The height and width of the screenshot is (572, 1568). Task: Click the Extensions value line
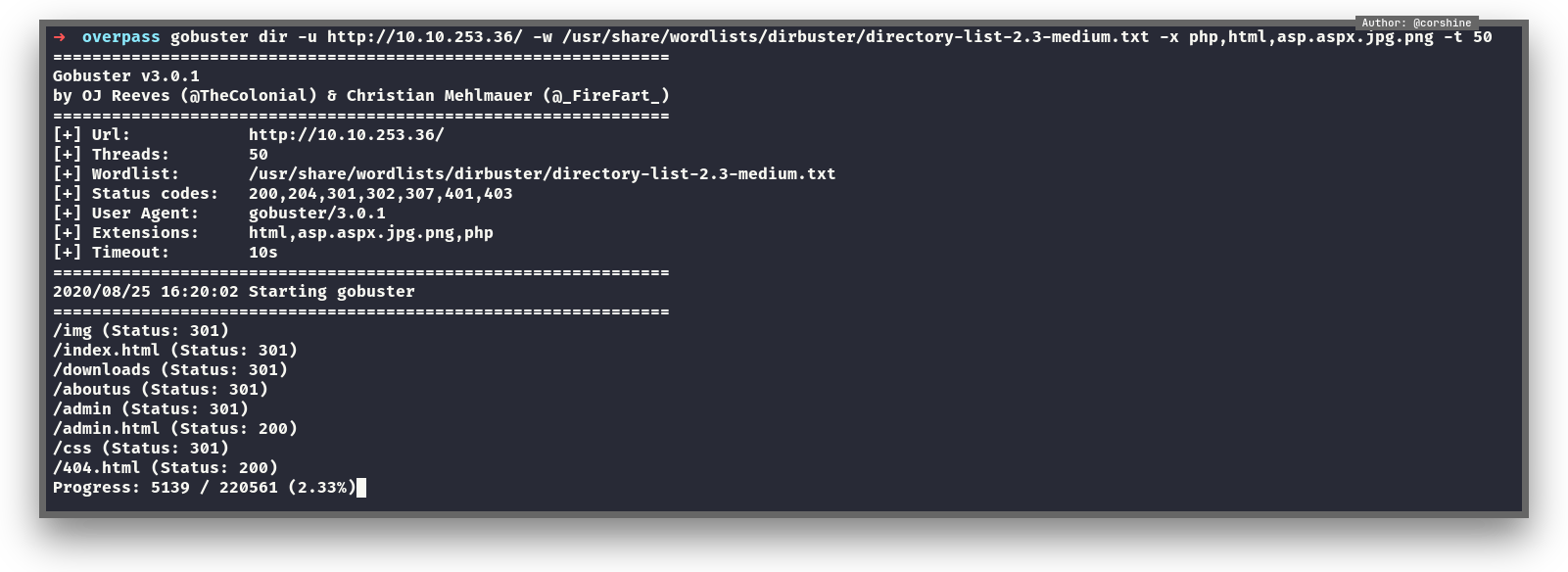click(x=370, y=233)
